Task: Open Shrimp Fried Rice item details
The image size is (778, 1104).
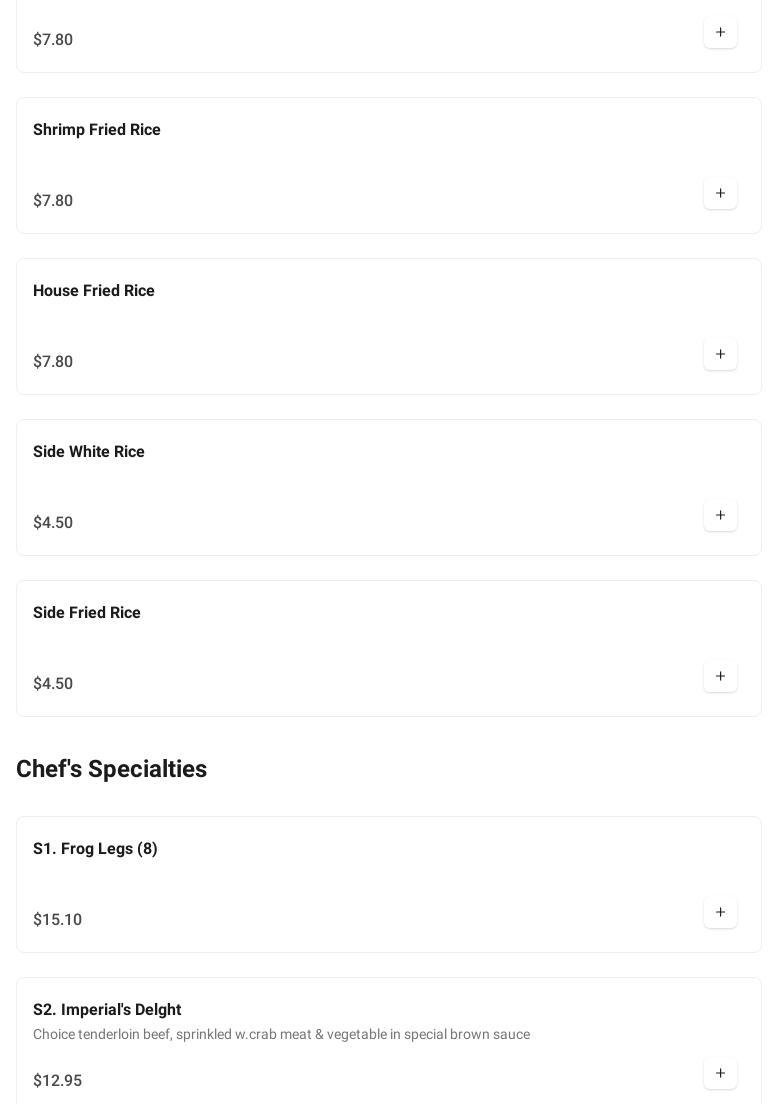Action: pos(97,130)
